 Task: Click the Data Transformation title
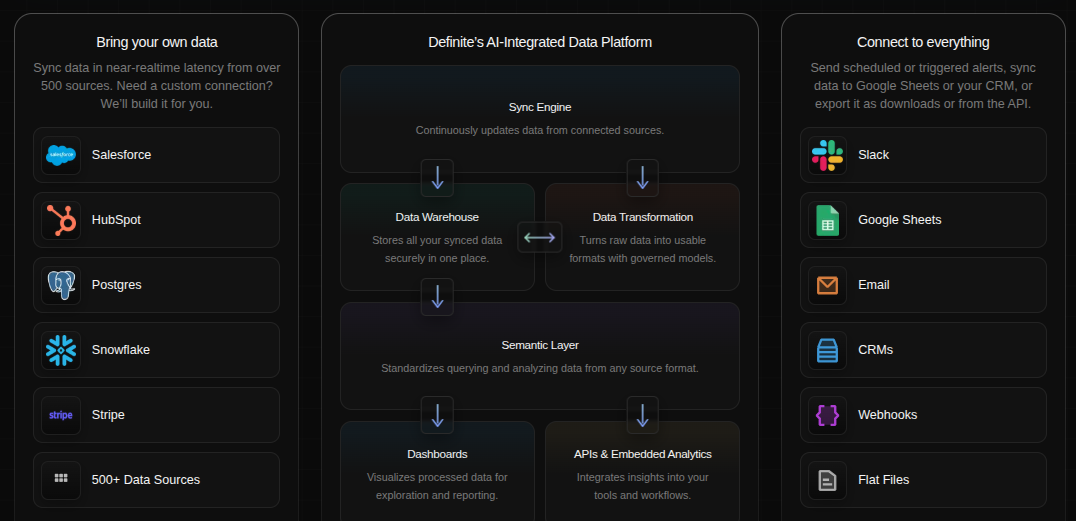pyautogui.click(x=643, y=218)
